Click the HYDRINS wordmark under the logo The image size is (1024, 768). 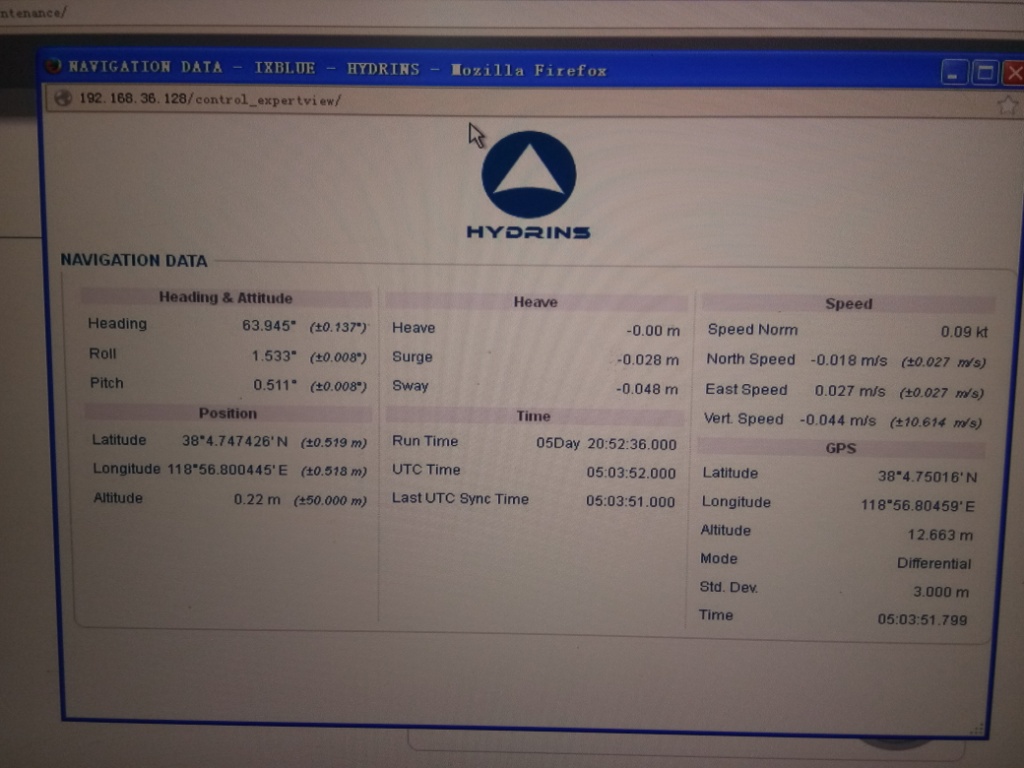[528, 231]
